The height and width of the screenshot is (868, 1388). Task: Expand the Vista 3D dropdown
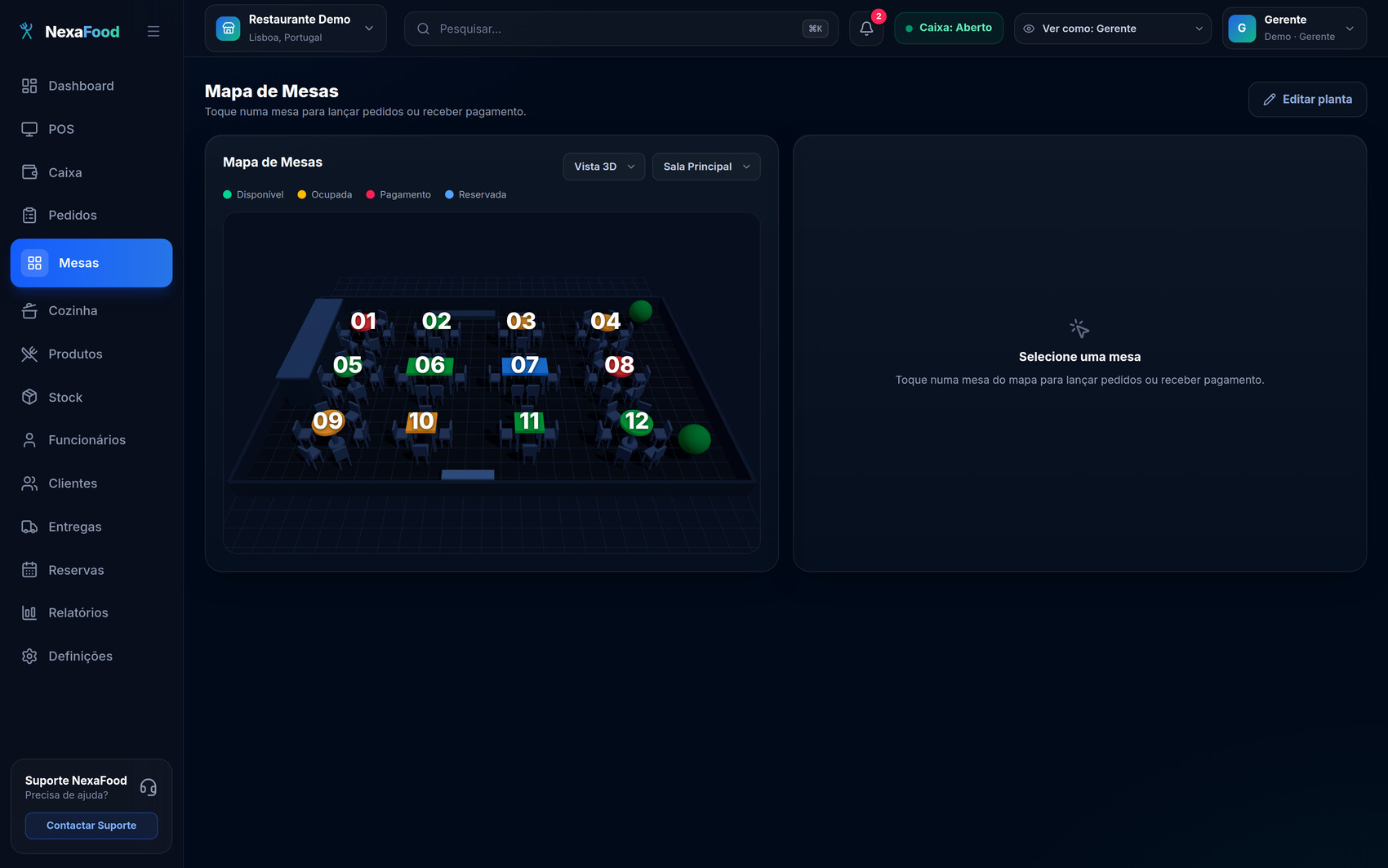point(604,167)
